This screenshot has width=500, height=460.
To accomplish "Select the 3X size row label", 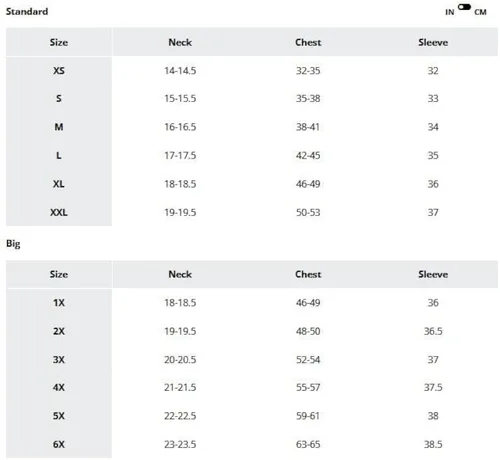I will pyautogui.click(x=59, y=360).
